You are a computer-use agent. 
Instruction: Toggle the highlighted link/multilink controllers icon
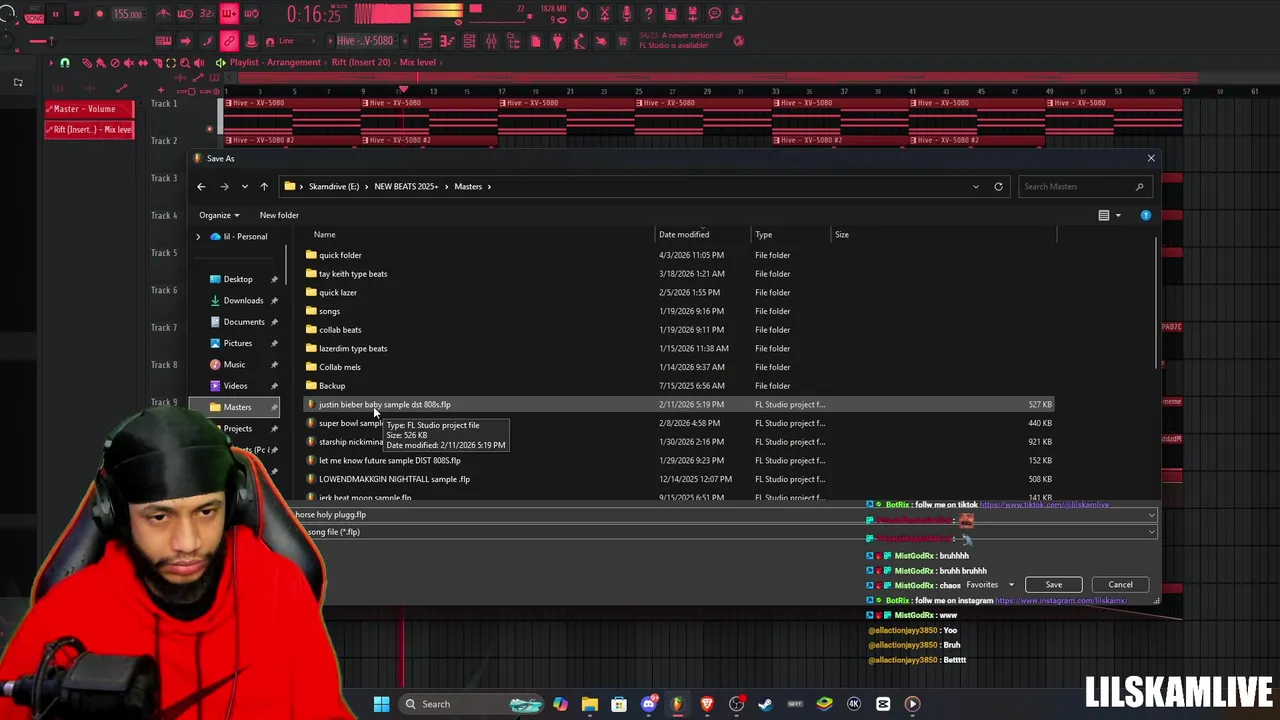tap(229, 41)
